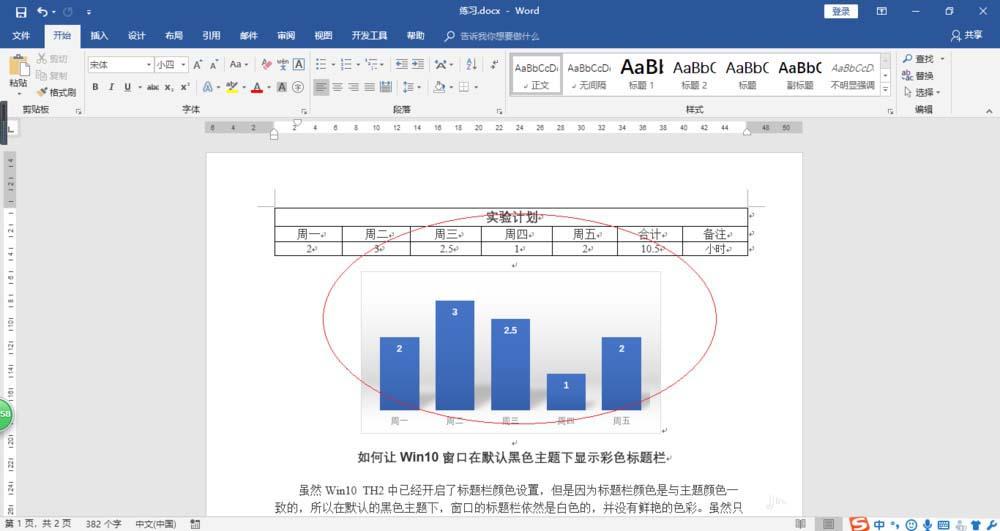Click the 替换 (Replace) button

coord(918,75)
